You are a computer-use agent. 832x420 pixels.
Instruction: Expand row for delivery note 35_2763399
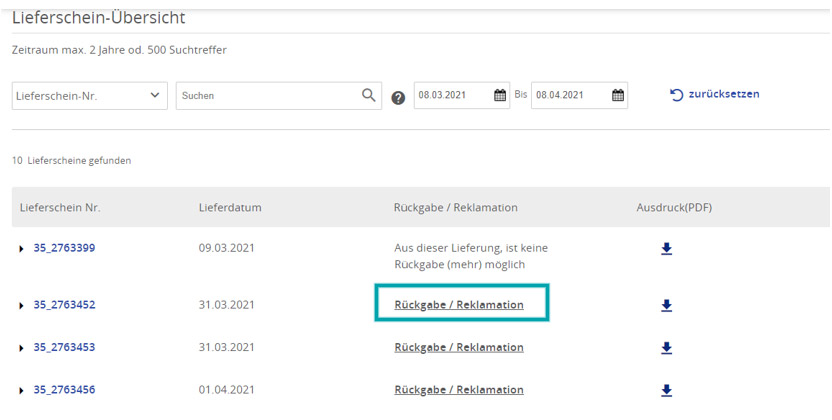[22, 249]
